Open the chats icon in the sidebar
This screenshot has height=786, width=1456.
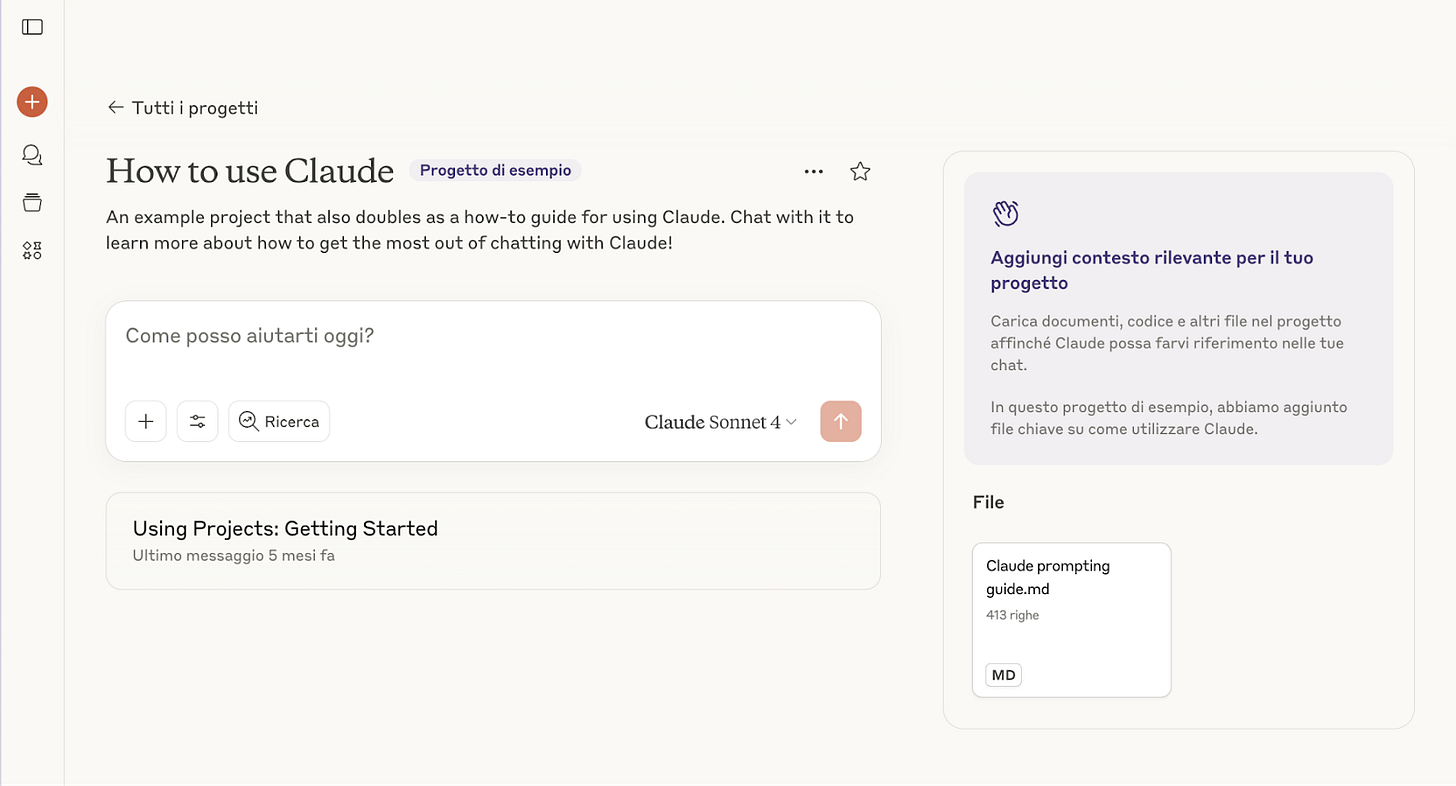point(32,155)
